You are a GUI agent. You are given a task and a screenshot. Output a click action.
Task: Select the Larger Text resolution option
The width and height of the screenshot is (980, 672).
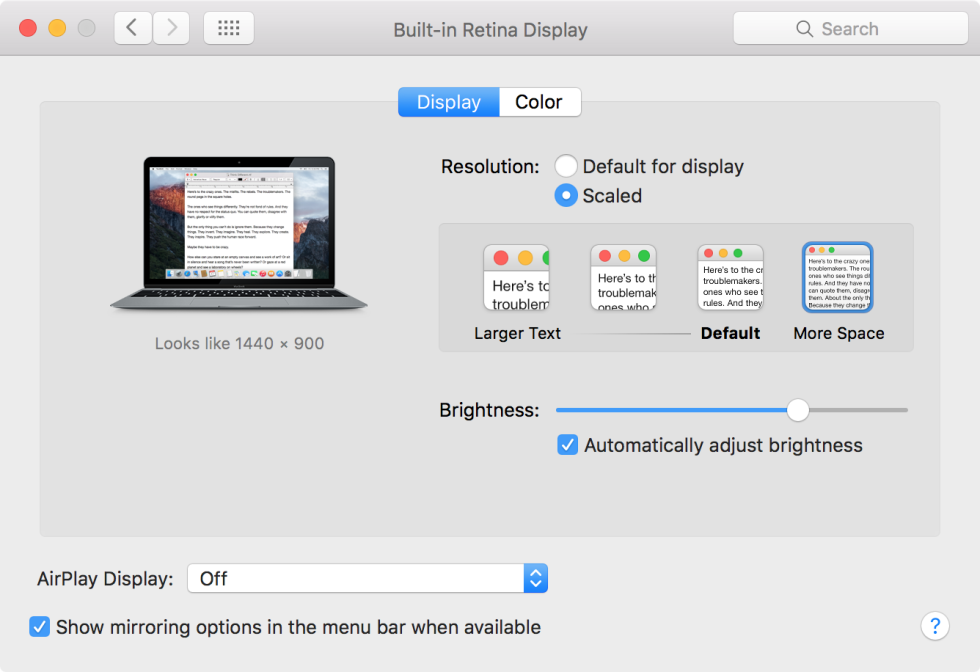coord(516,277)
